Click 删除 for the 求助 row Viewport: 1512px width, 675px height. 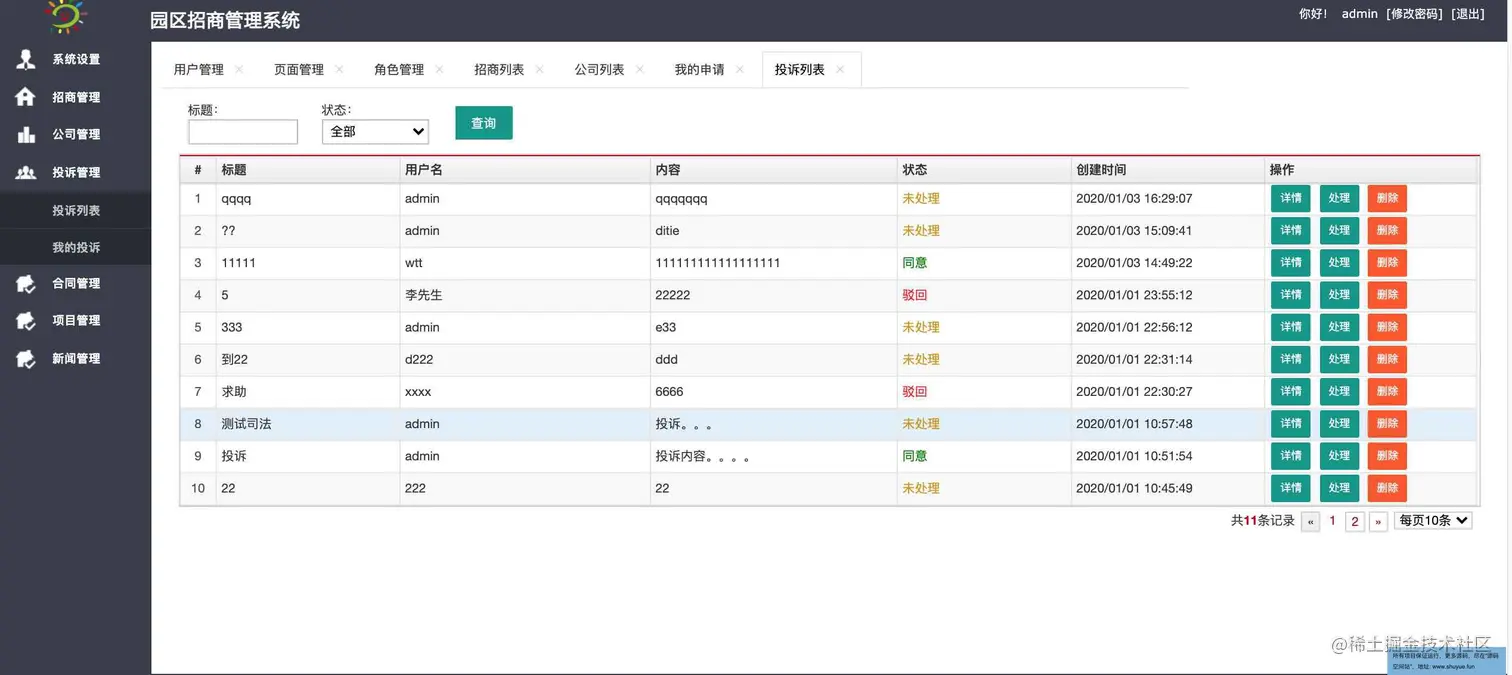click(x=1387, y=391)
